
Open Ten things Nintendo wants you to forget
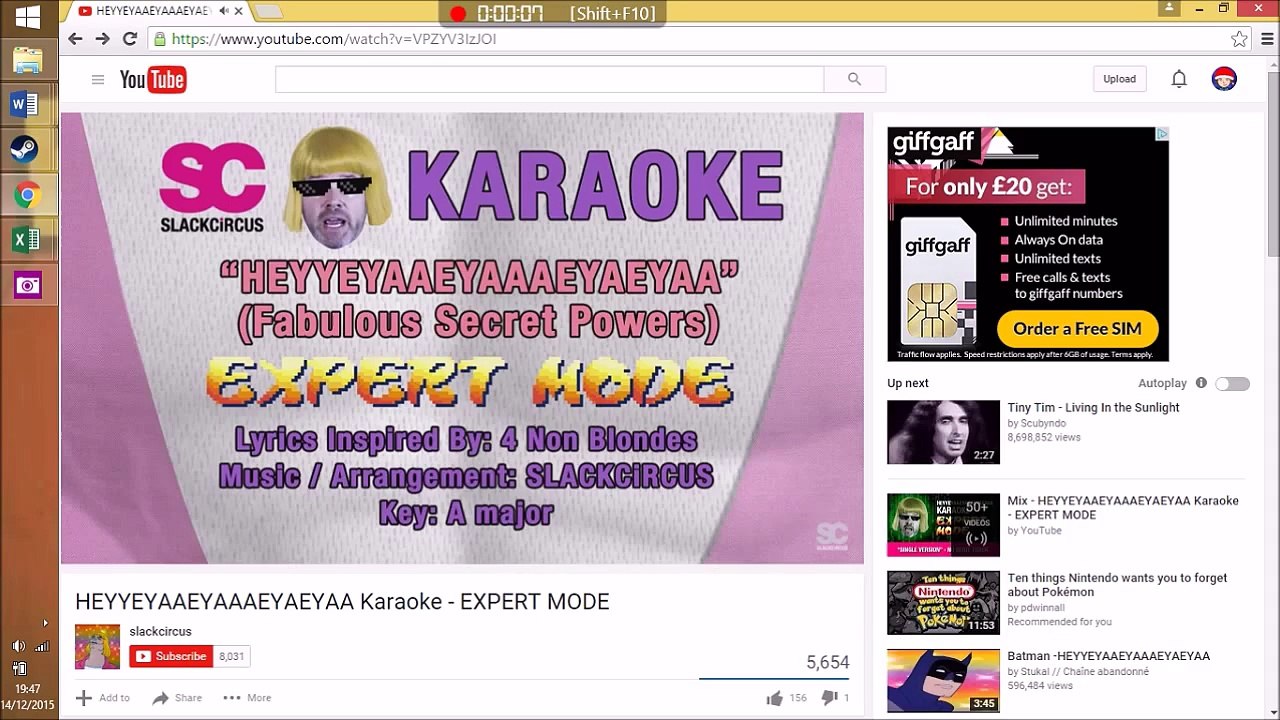tap(1117, 585)
